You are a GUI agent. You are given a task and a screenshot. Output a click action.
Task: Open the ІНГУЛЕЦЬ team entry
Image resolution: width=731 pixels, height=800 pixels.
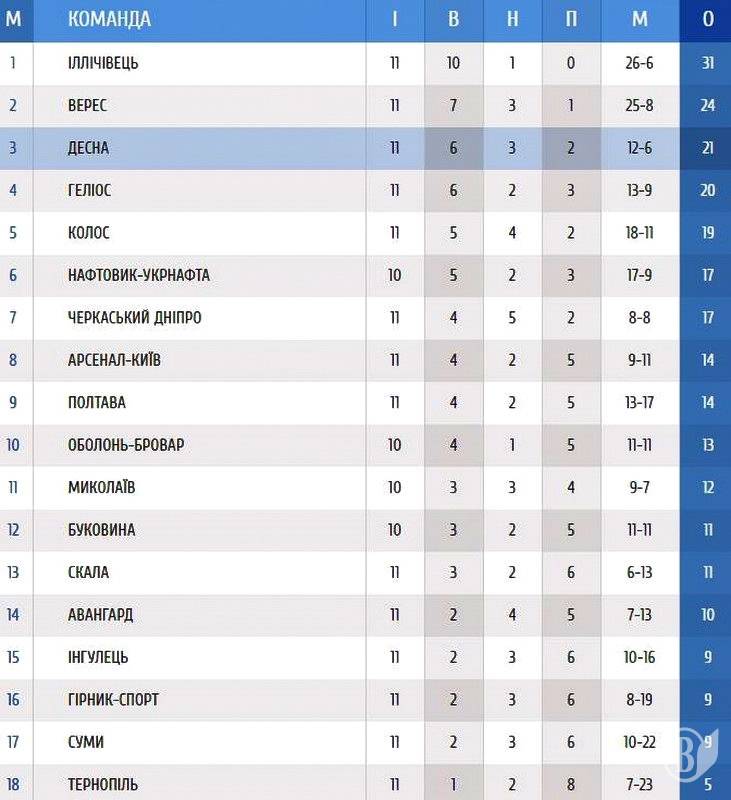[98, 657]
